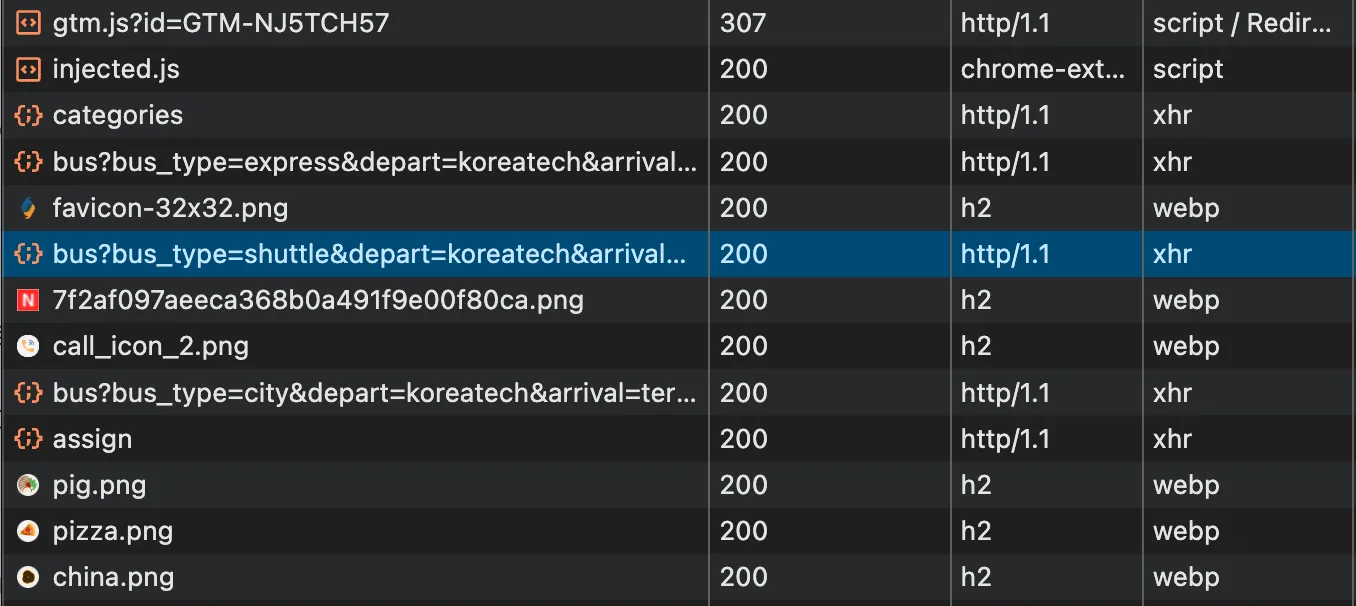The width and height of the screenshot is (1356, 606).
Task: Click the script icon beside gtm.js request
Action: coord(28,23)
